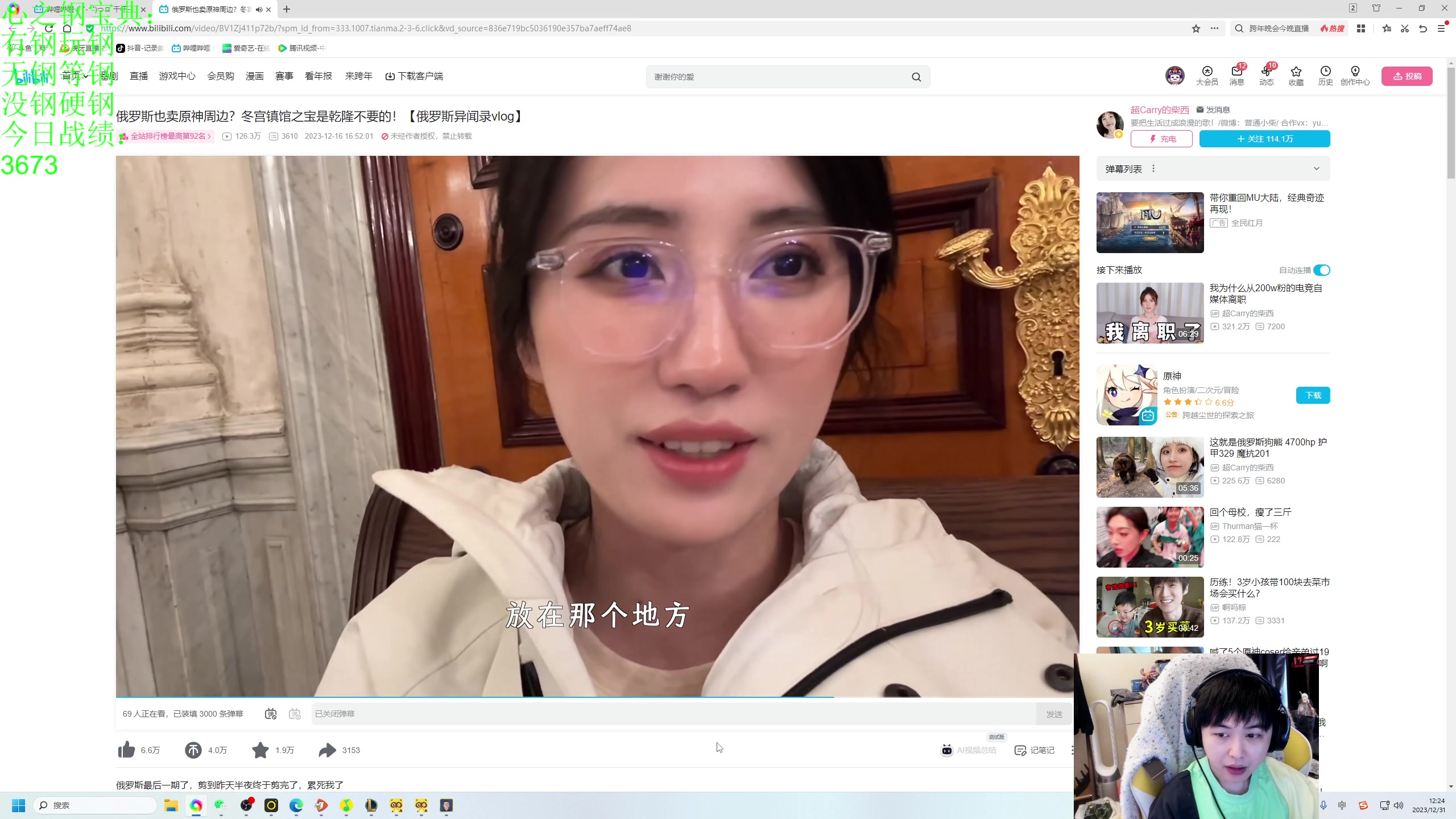Open the 我离职了 recommended video thumbnail
This screenshot has width=1456, height=819.
[x=1149, y=313]
